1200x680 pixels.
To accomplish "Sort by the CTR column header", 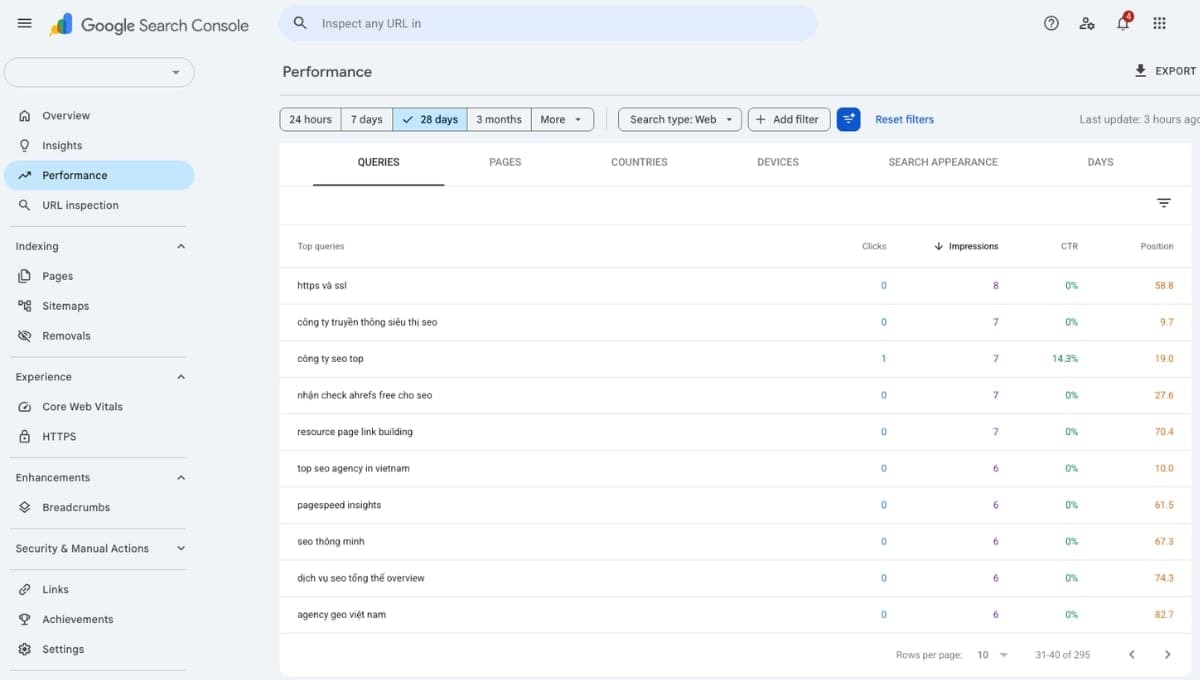I will point(1069,246).
